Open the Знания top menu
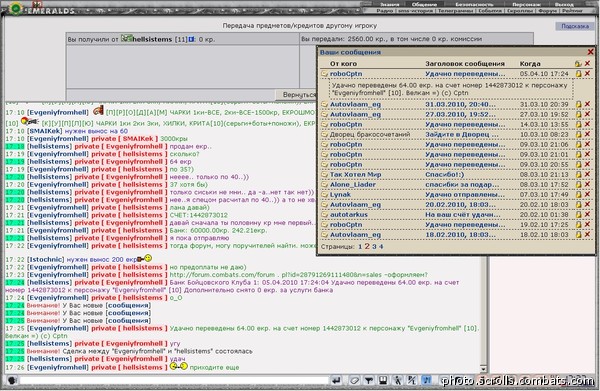The image size is (600, 391). [390, 5]
